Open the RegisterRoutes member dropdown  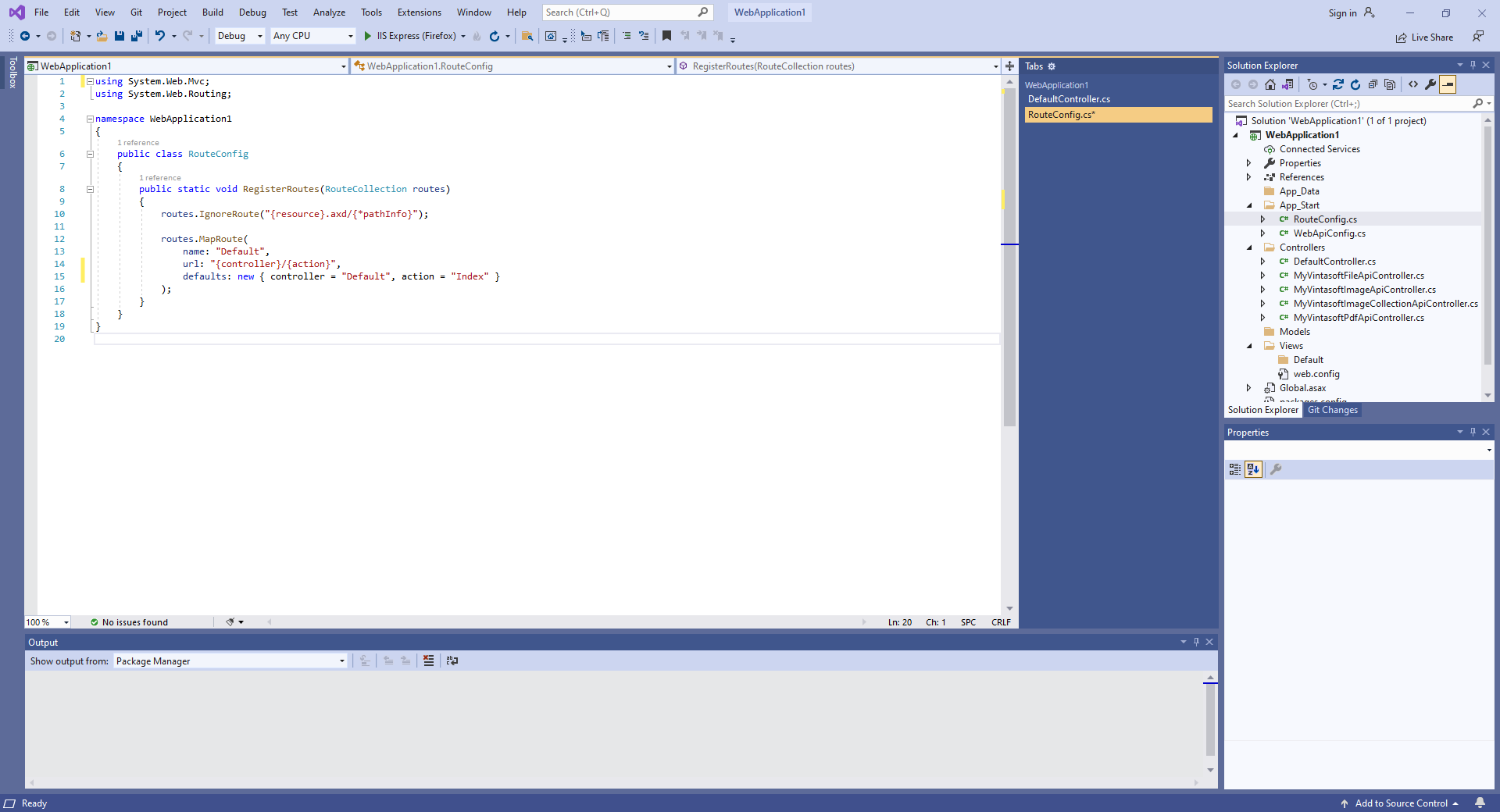pyautogui.click(x=839, y=66)
